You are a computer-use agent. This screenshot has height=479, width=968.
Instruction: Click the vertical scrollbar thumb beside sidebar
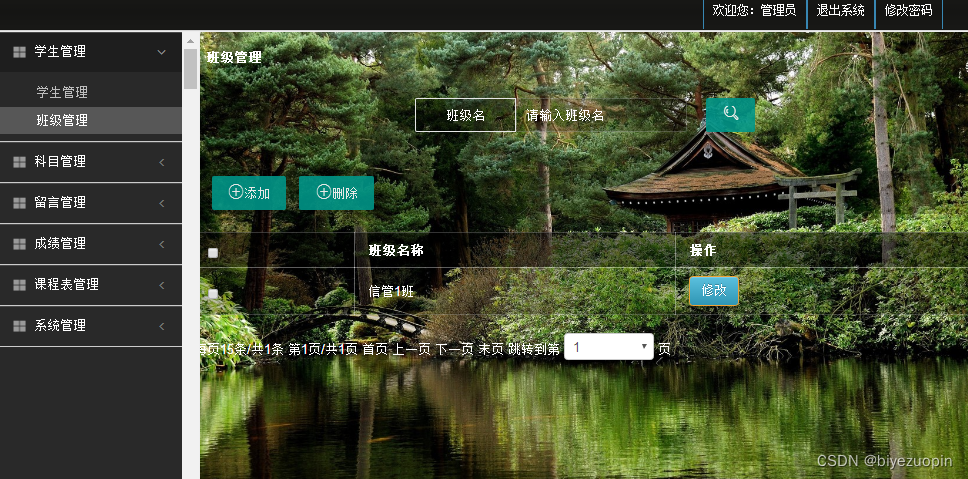click(190, 69)
